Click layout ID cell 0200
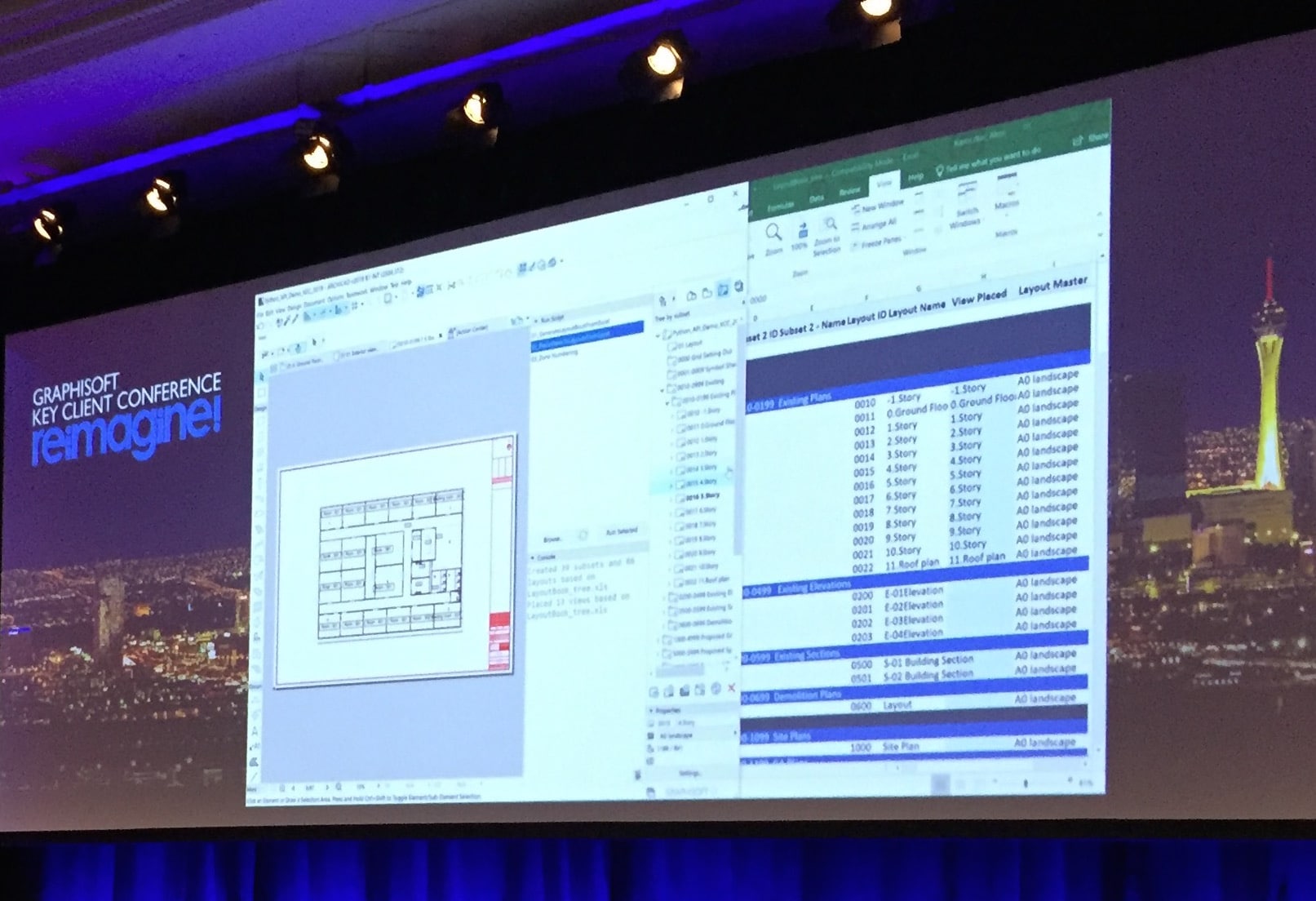This screenshot has width=1316, height=901. [862, 597]
